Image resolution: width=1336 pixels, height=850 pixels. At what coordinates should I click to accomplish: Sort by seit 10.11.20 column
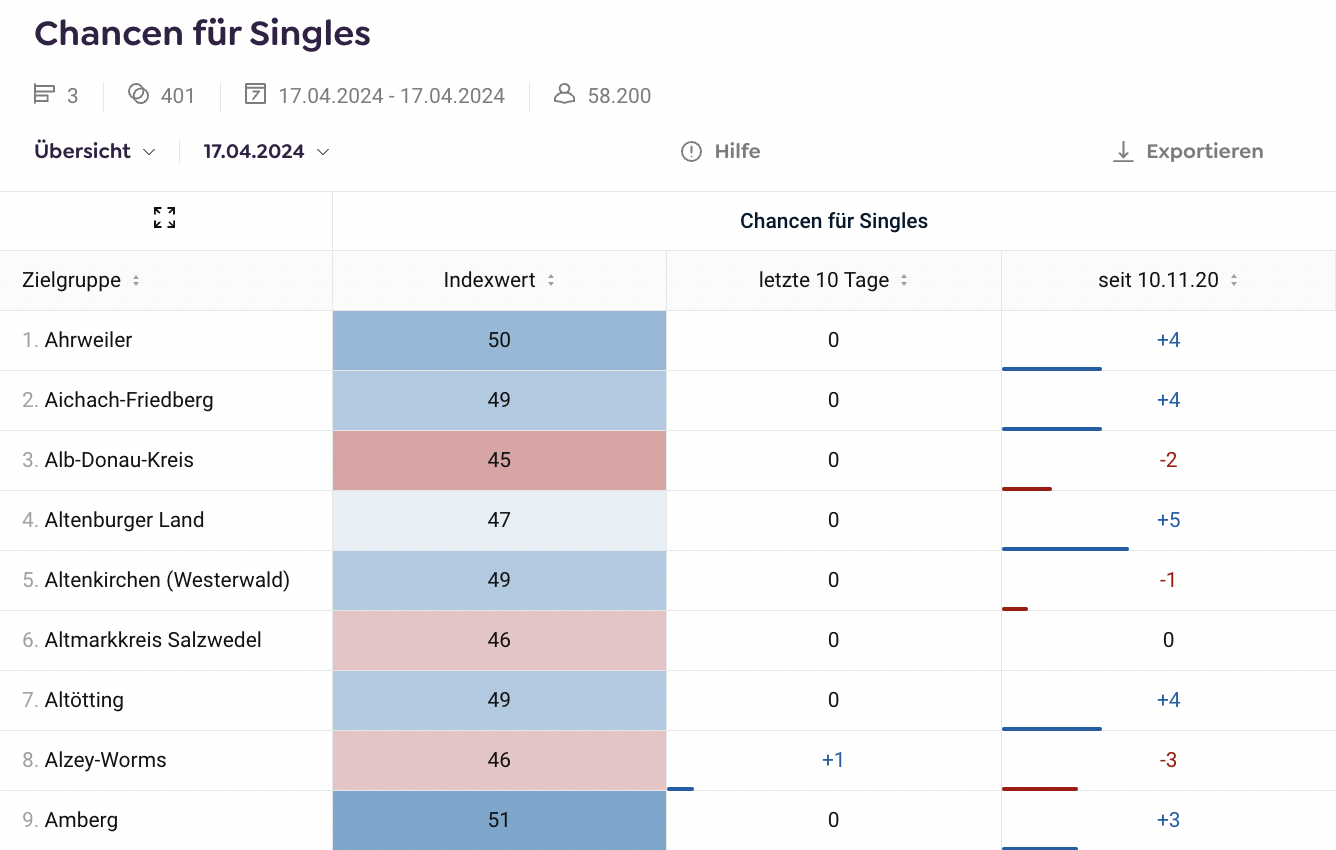pos(1234,281)
